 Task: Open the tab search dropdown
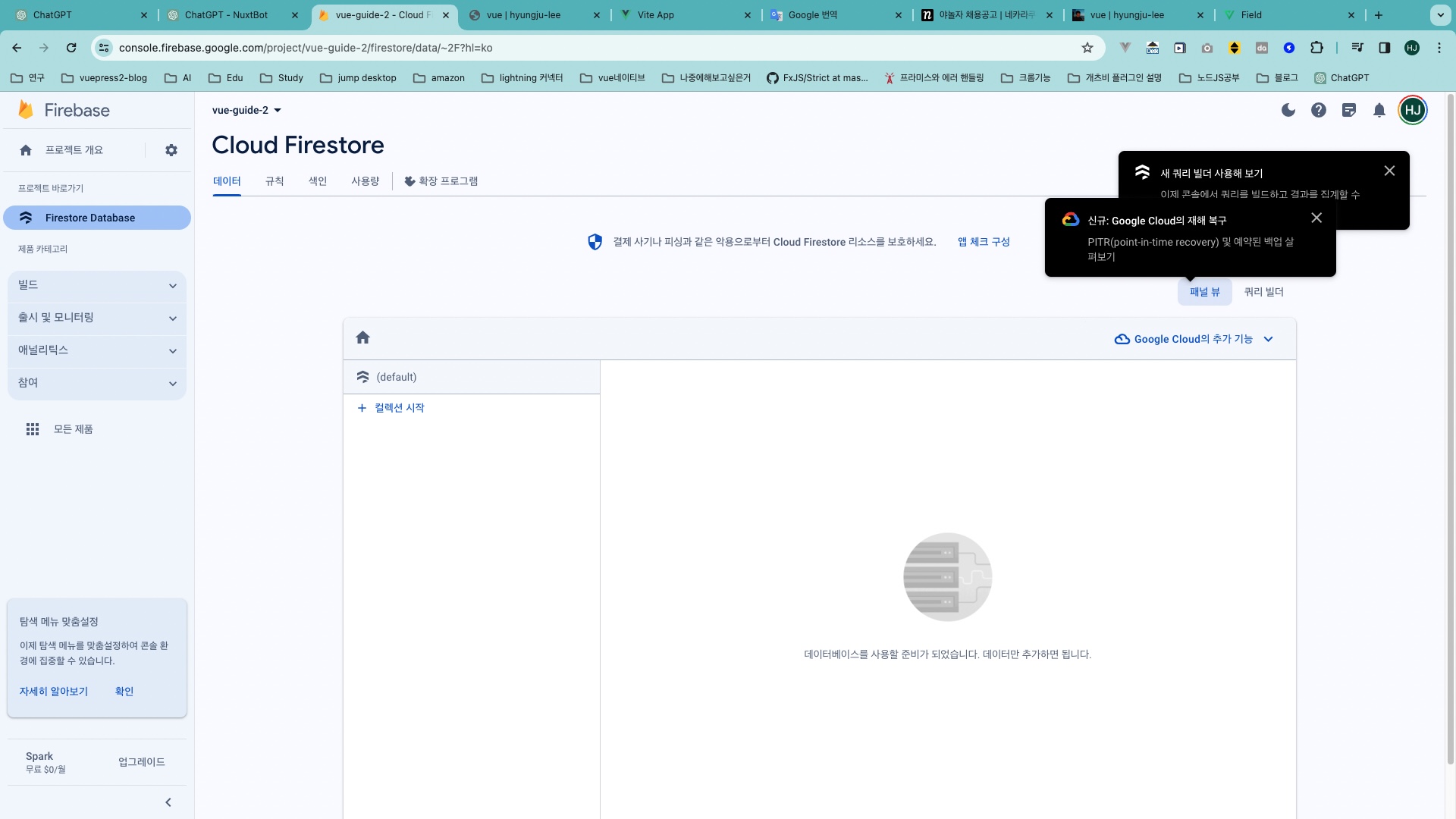(x=1440, y=15)
